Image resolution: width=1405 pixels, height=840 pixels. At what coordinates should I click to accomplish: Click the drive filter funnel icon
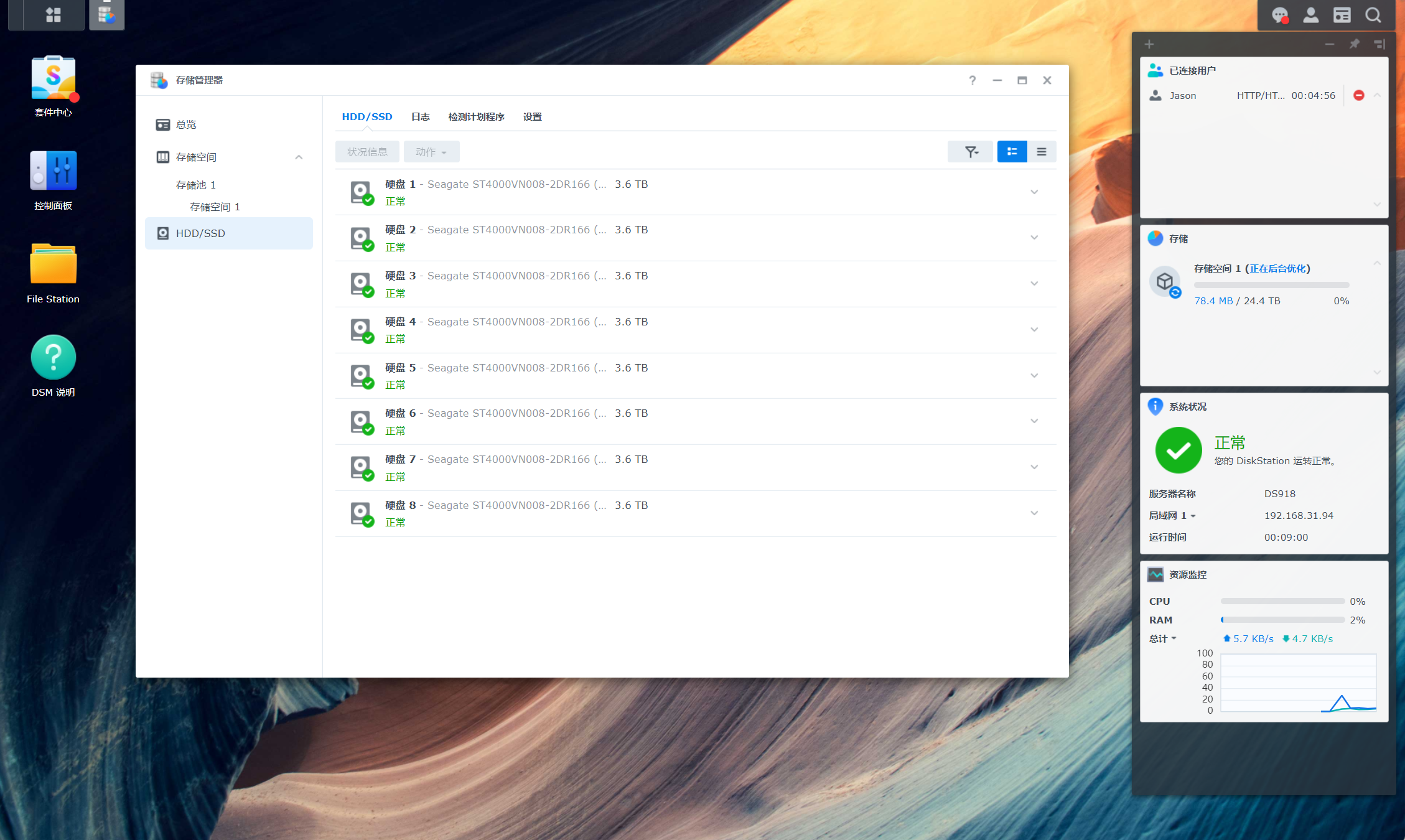[970, 152]
